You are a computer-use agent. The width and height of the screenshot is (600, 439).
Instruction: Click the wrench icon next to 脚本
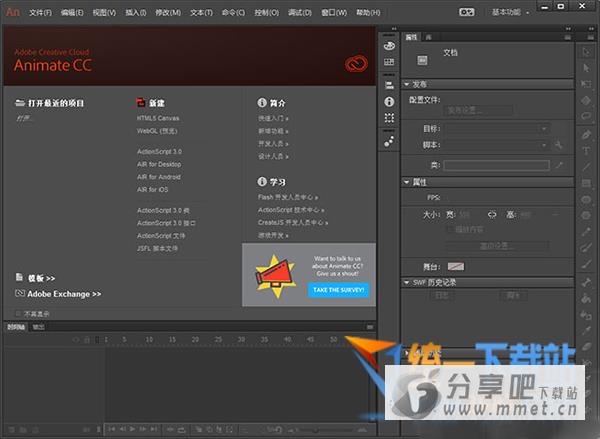click(x=559, y=145)
